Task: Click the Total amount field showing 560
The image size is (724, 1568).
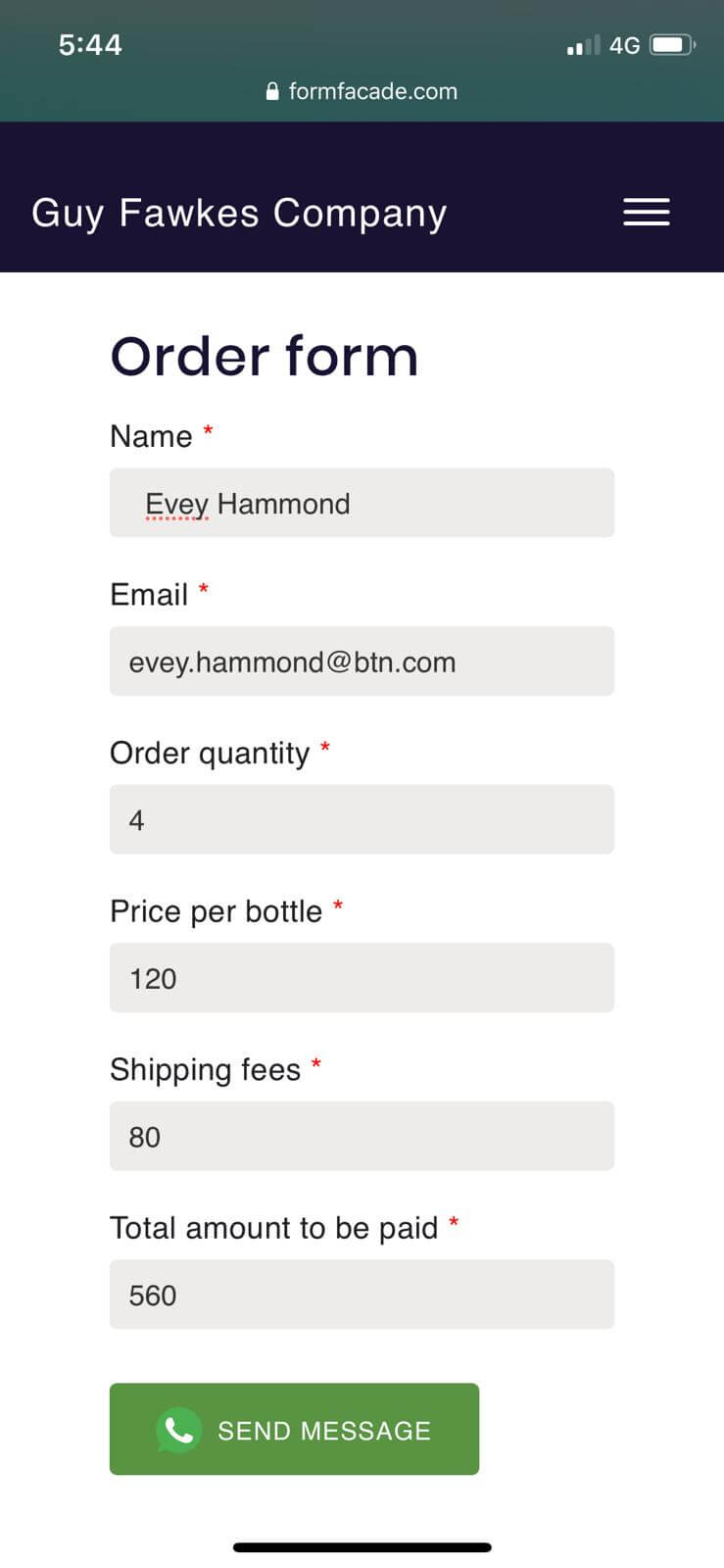Action: point(362,1295)
